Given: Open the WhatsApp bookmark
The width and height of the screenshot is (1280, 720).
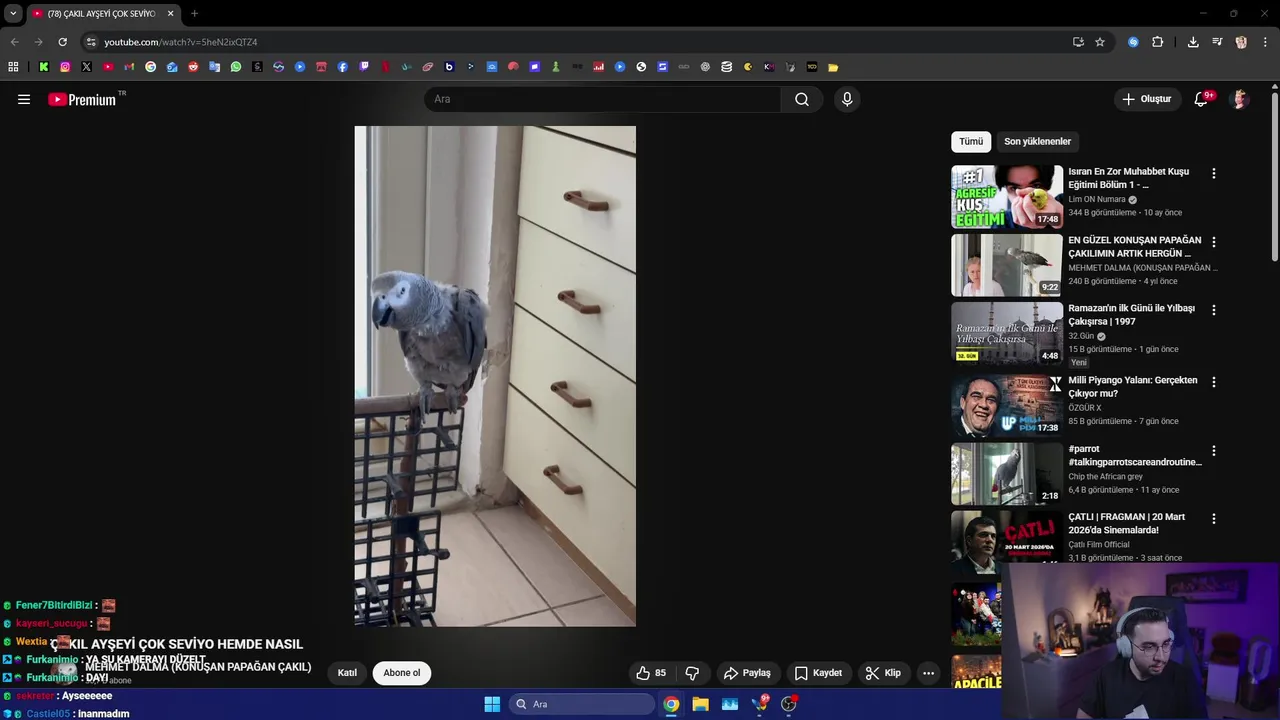Looking at the screenshot, I should (x=236, y=67).
